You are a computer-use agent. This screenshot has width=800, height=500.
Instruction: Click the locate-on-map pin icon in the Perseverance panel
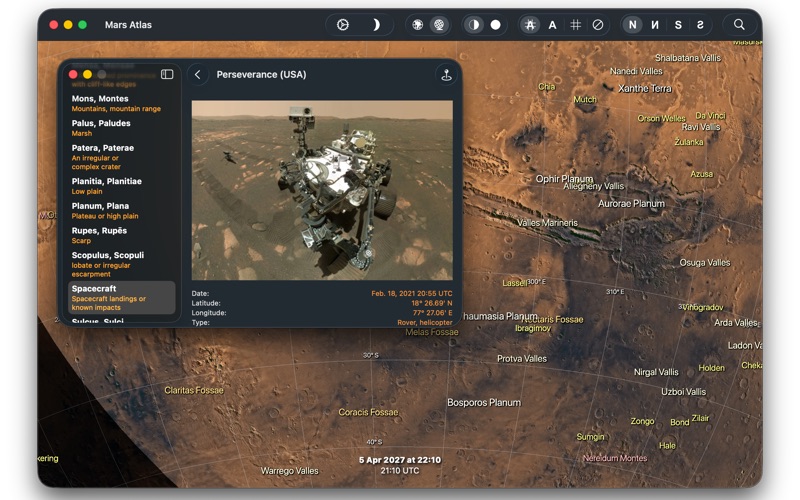[446, 74]
